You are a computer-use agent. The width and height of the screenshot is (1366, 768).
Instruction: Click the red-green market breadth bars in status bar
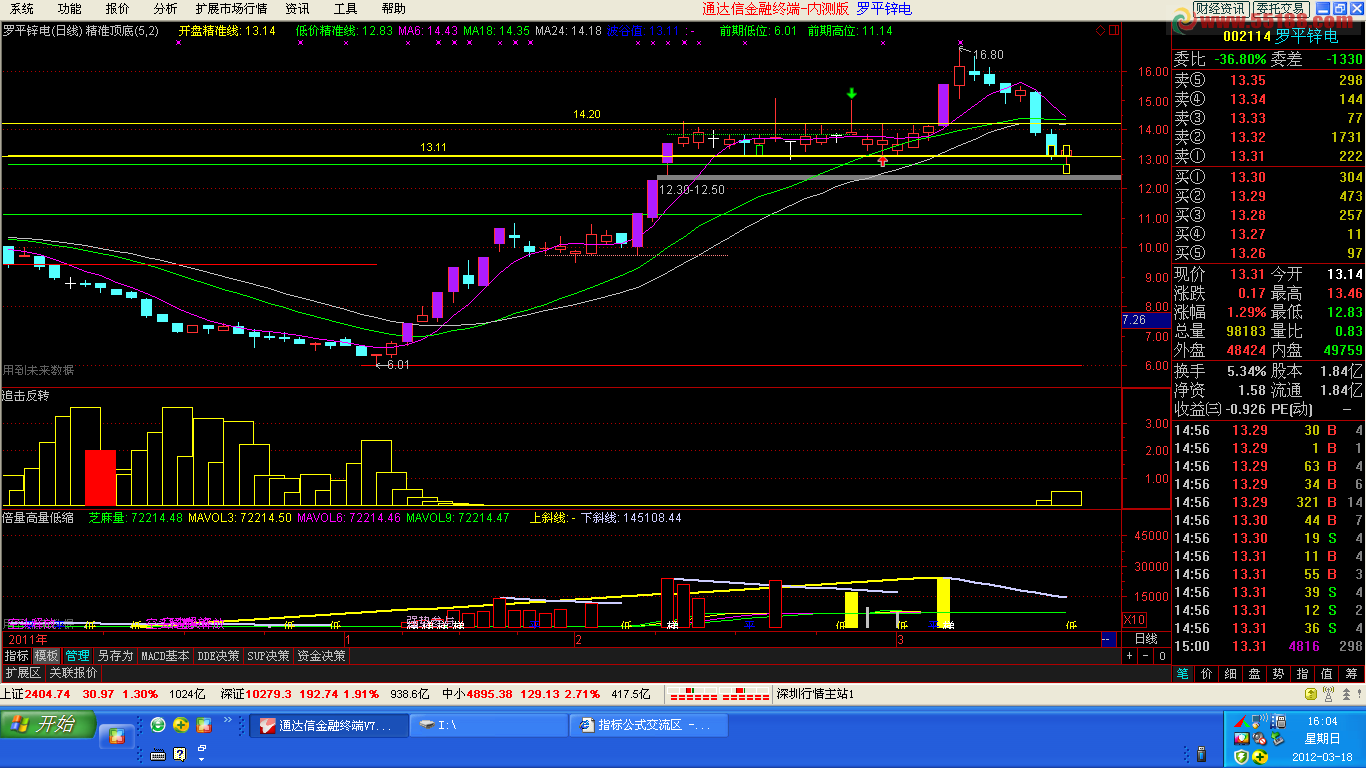(x=718, y=693)
